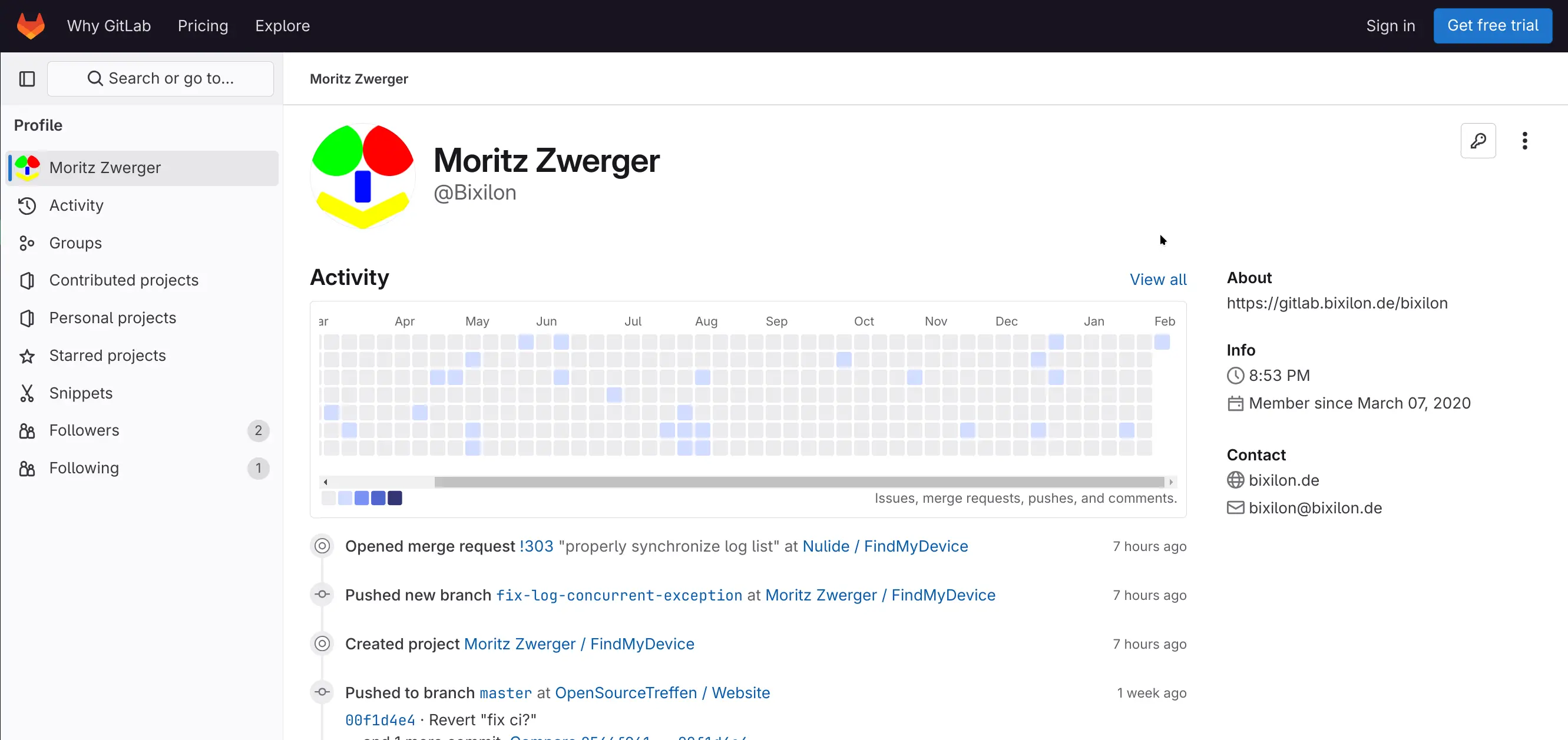Click bixilon@bixilon.de email link
This screenshot has height=740, width=1568.
tap(1315, 508)
